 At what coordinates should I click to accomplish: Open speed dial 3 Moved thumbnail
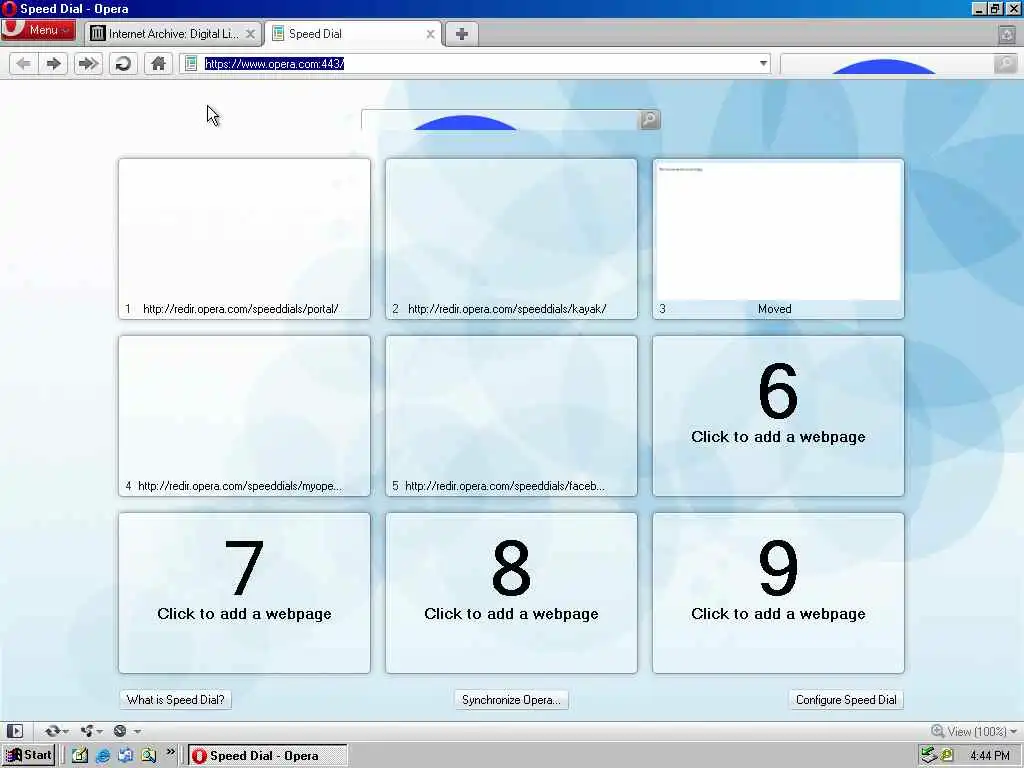tap(778, 239)
